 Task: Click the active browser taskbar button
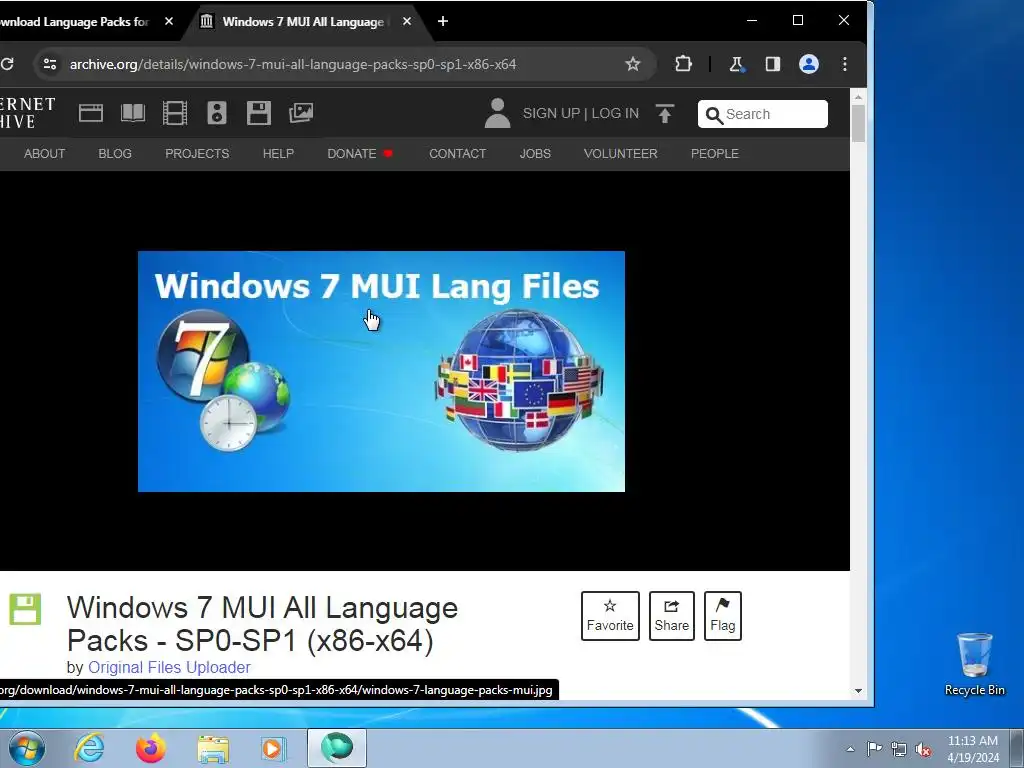337,748
